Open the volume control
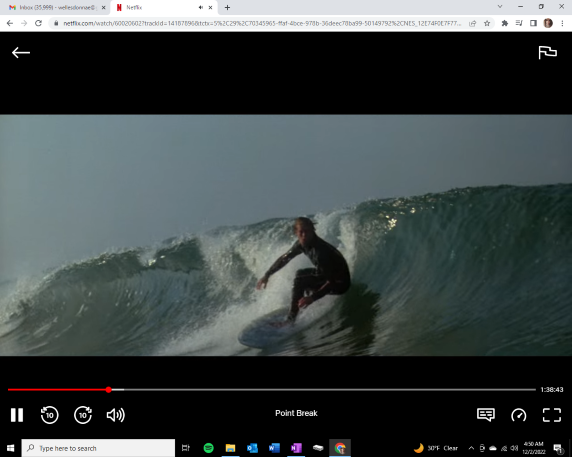This screenshot has width=572, height=457. coord(116,415)
